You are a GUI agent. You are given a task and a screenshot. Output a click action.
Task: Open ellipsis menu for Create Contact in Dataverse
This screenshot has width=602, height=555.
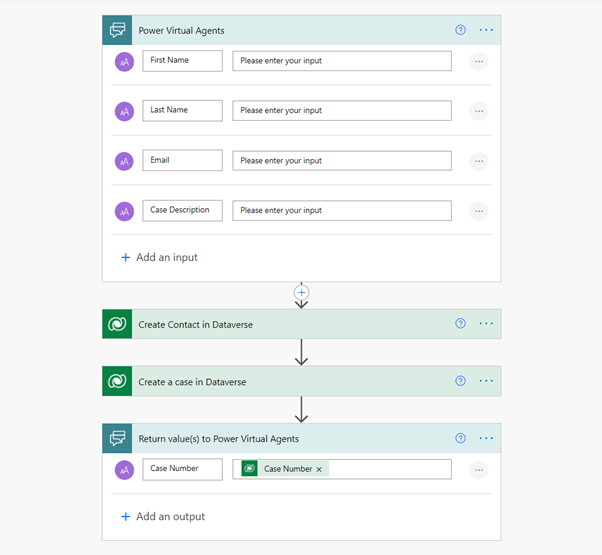[486, 324]
